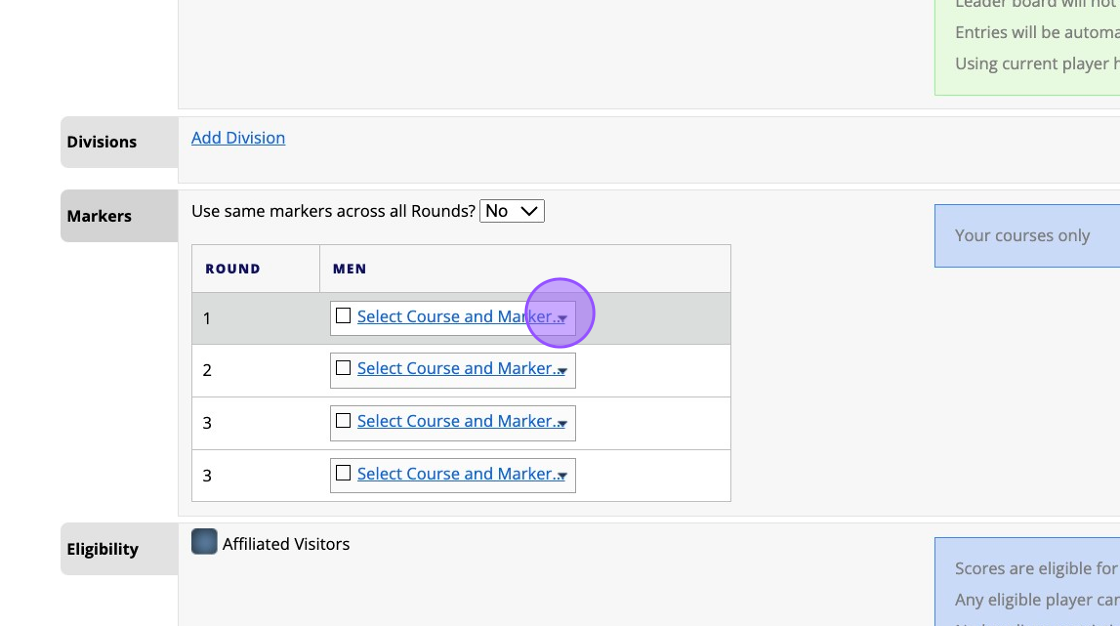Open the 'Use same markers across all Rounds' dropdown
Viewport: 1120px width, 626px height.
512,211
